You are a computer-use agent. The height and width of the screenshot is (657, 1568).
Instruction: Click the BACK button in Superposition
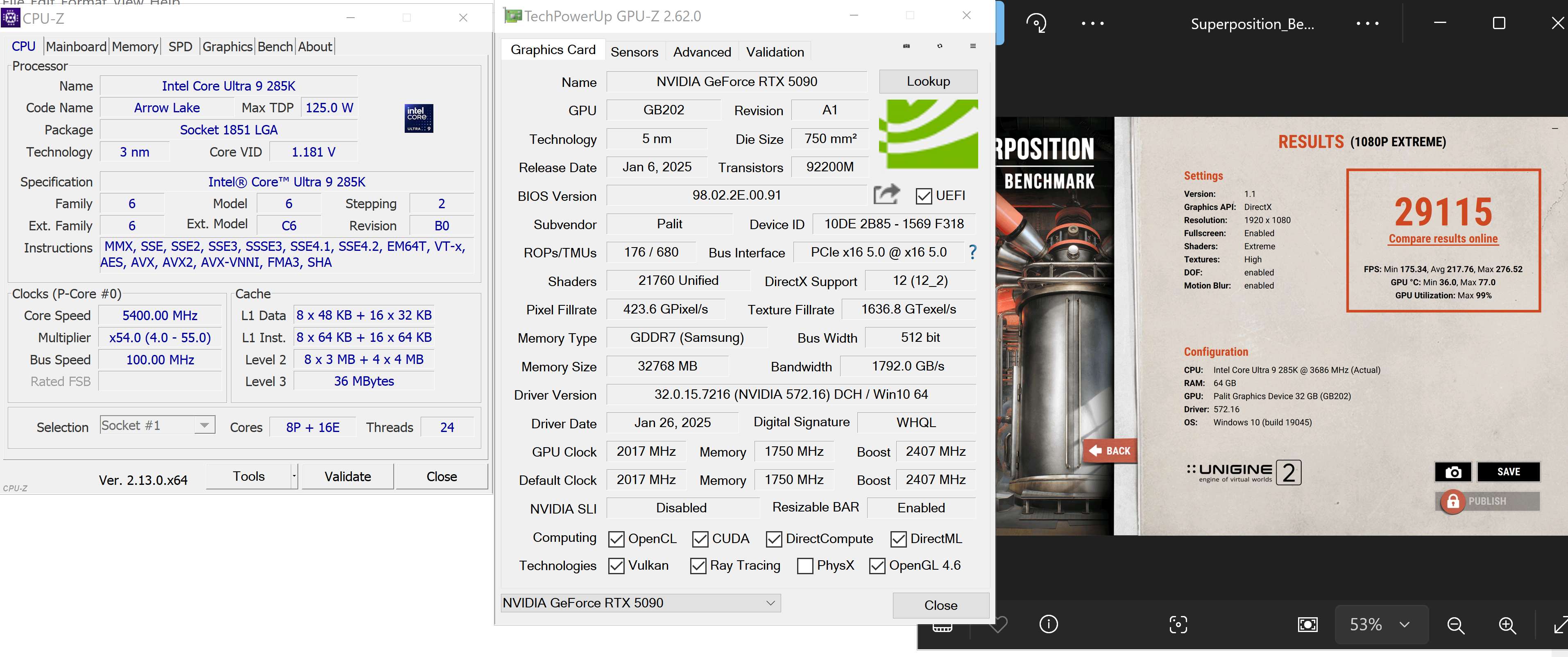coord(1110,450)
